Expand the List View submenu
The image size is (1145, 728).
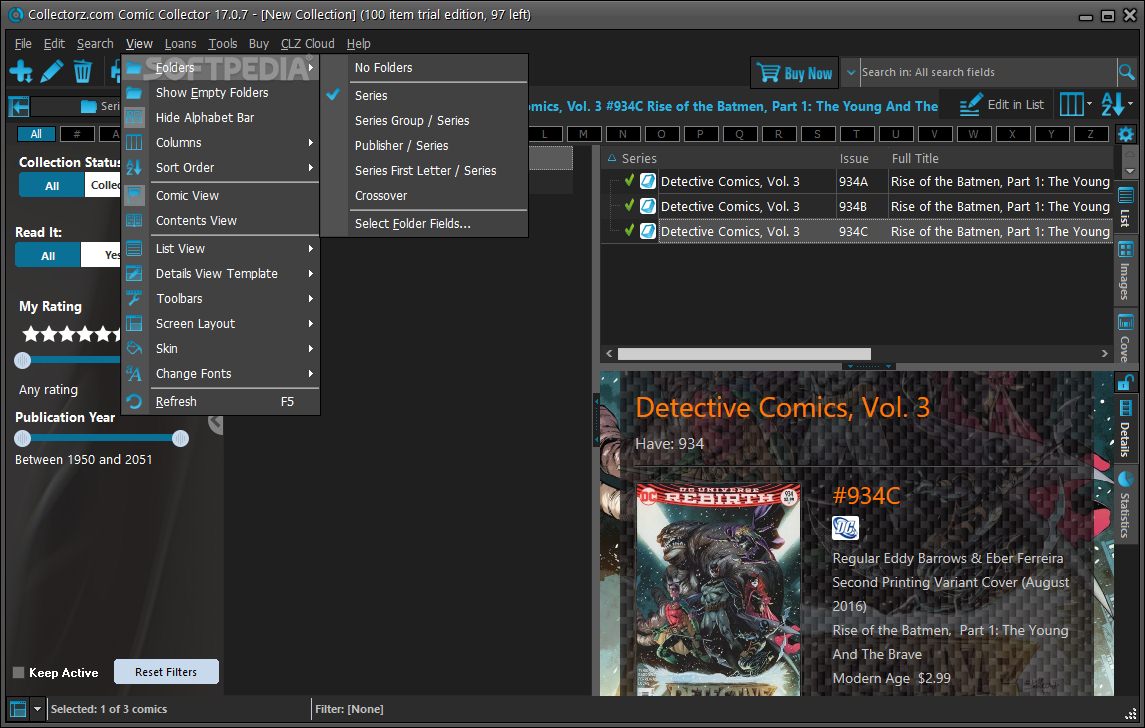tap(221, 248)
